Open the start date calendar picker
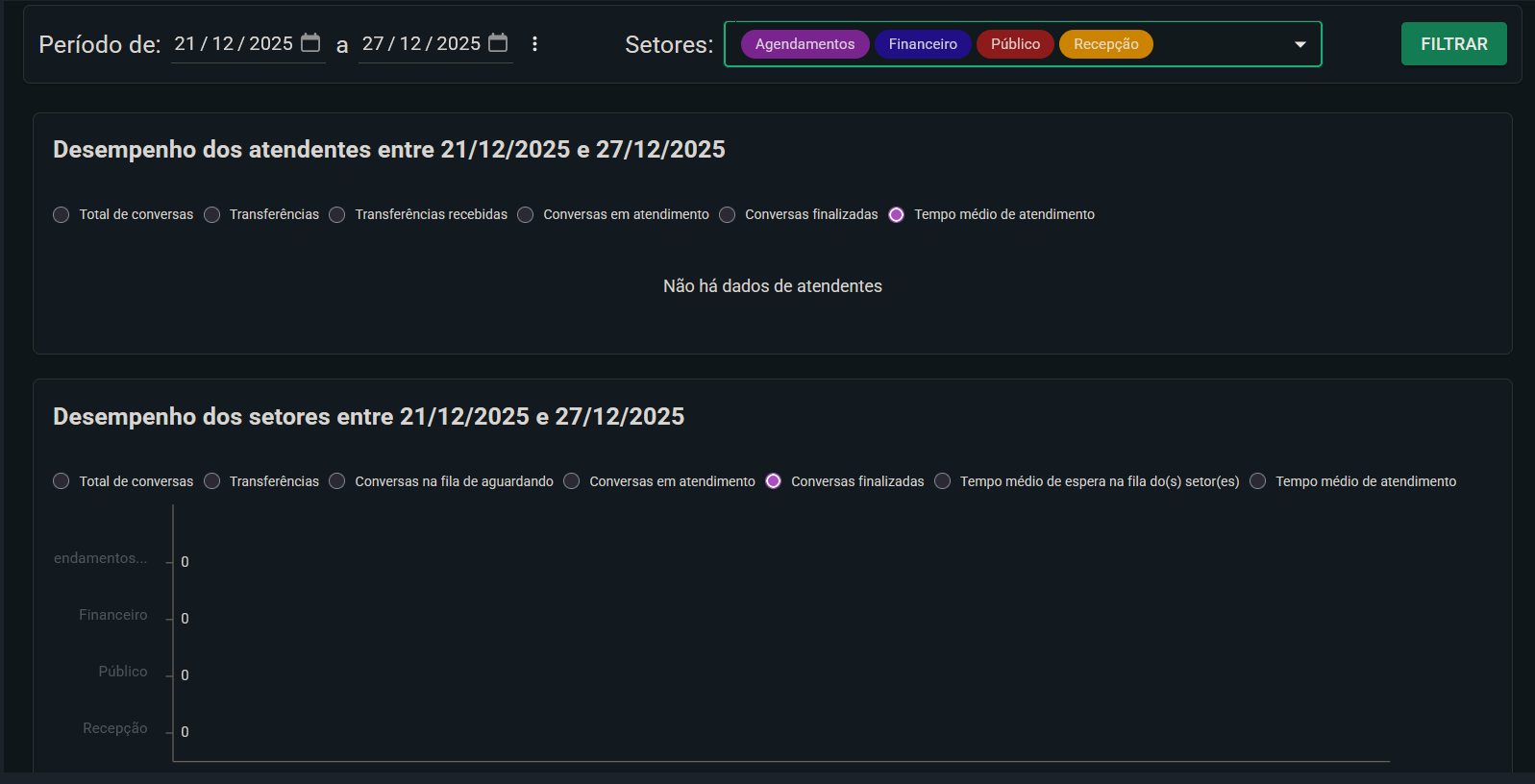This screenshot has height=784, width=1535. (310, 43)
